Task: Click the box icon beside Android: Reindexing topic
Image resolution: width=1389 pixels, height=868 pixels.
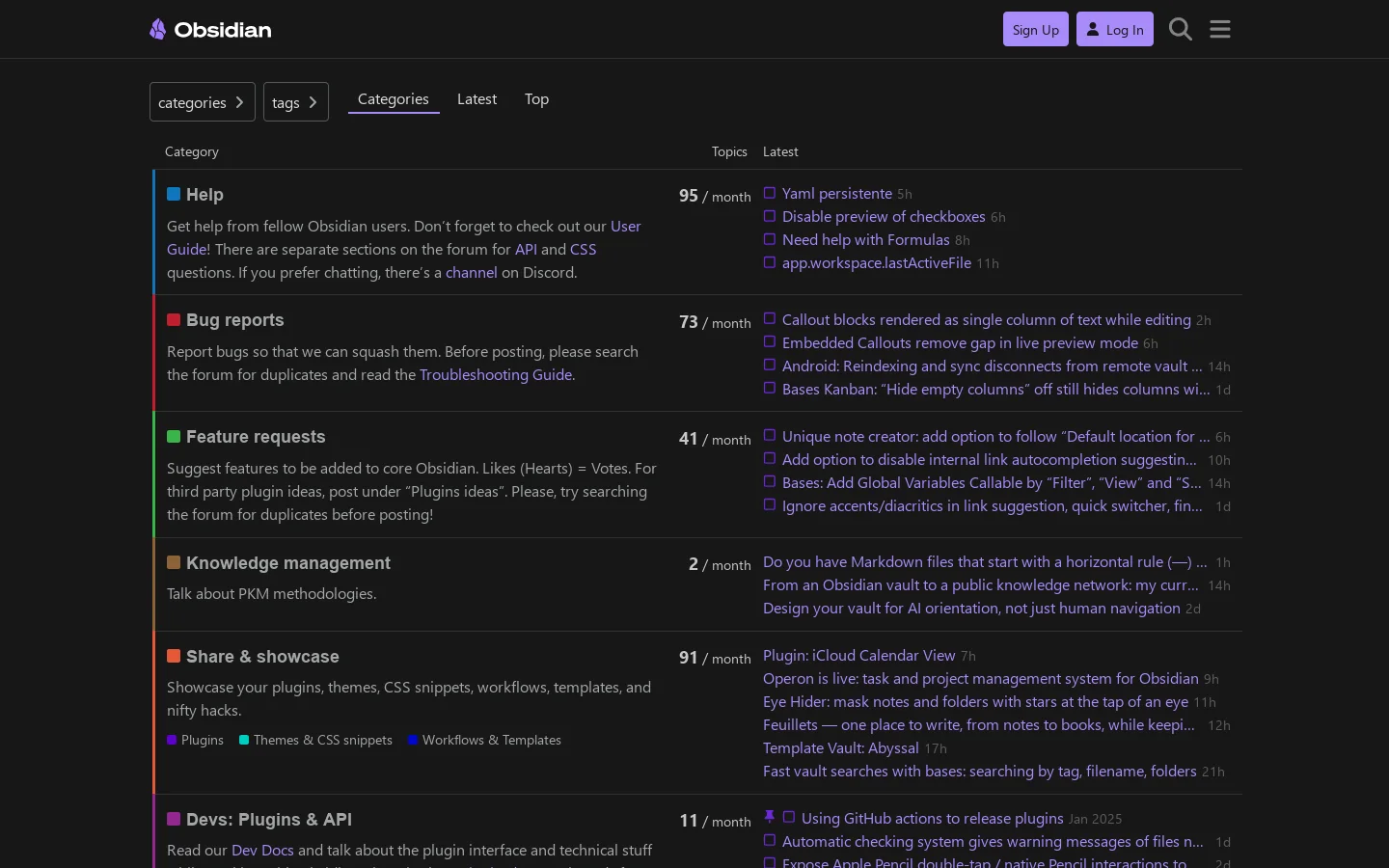Action: [770, 365]
